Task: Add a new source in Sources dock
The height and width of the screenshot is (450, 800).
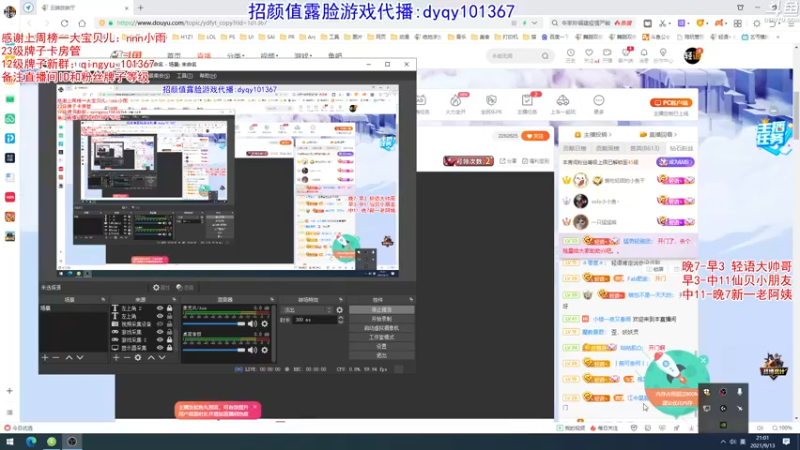Action: point(116,358)
